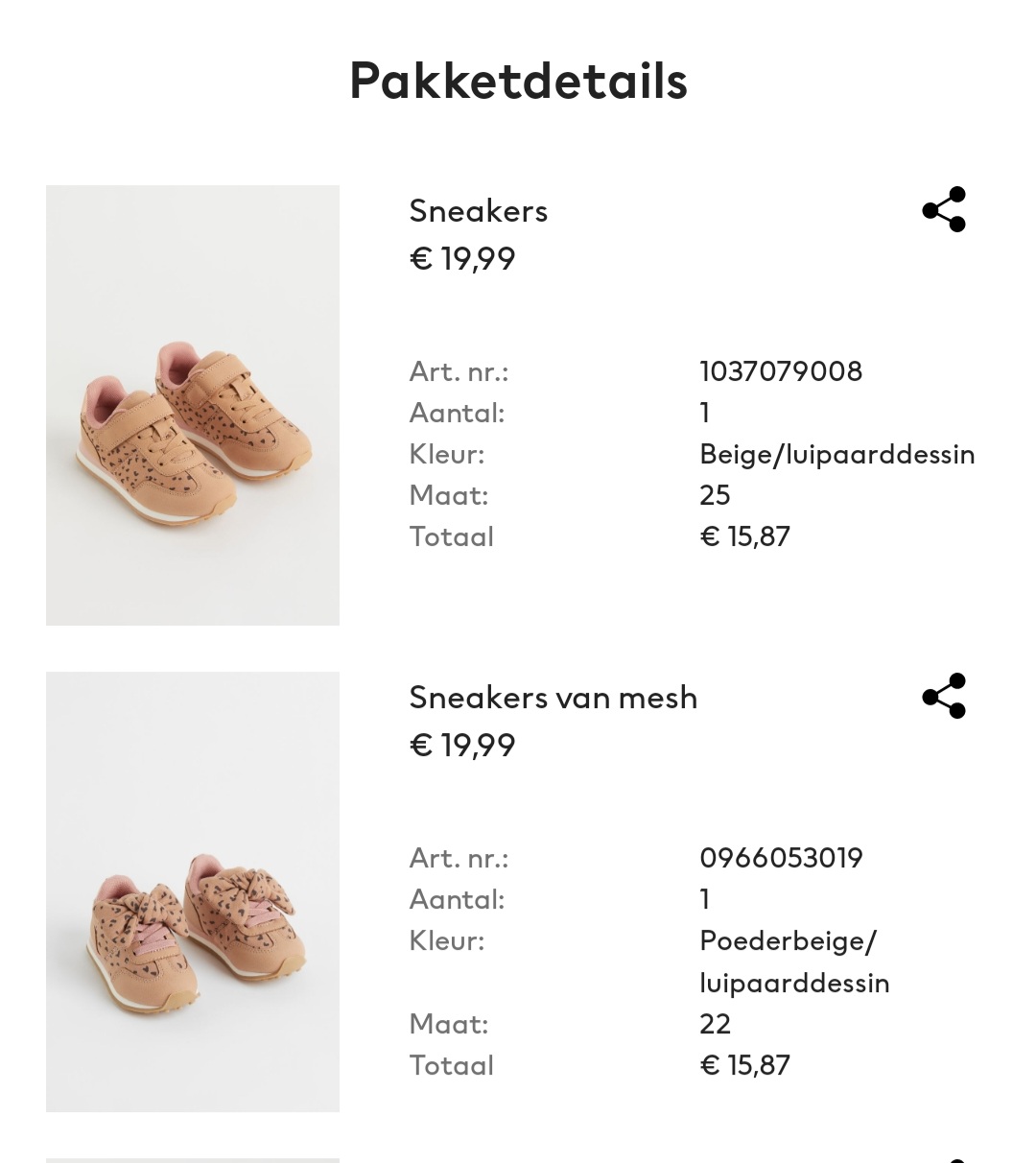Viewport: 1036px width, 1163px height.
Task: Open the beige leopard Sneakers product image
Action: click(193, 405)
